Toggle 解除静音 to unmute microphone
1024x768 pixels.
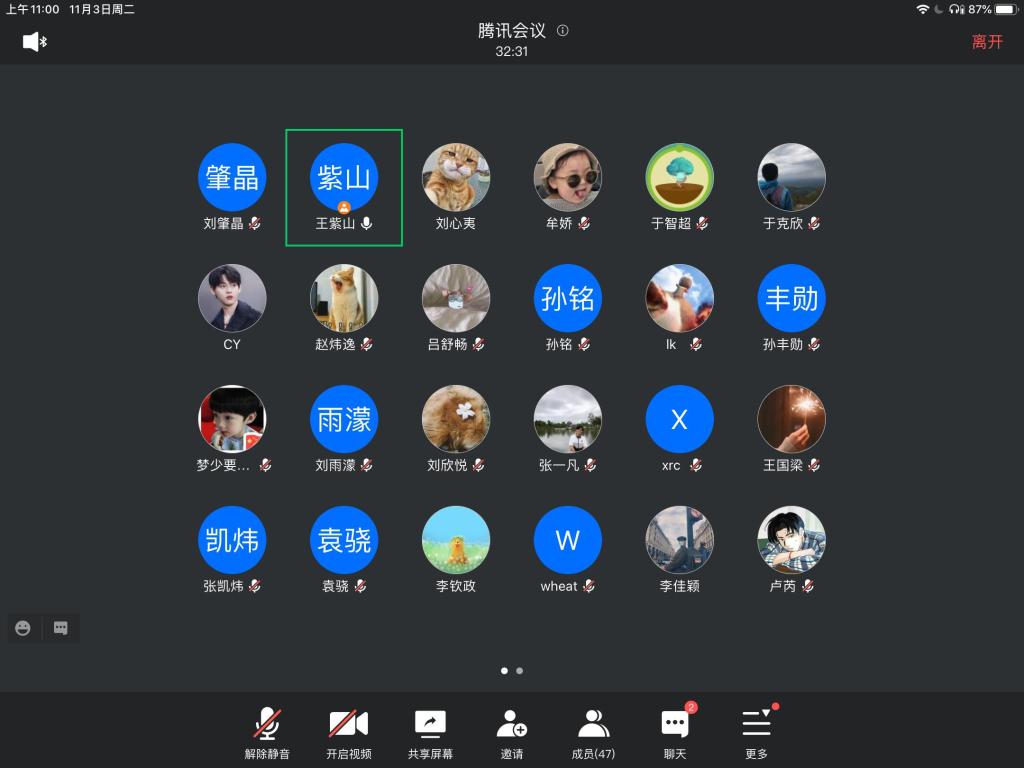point(266,733)
